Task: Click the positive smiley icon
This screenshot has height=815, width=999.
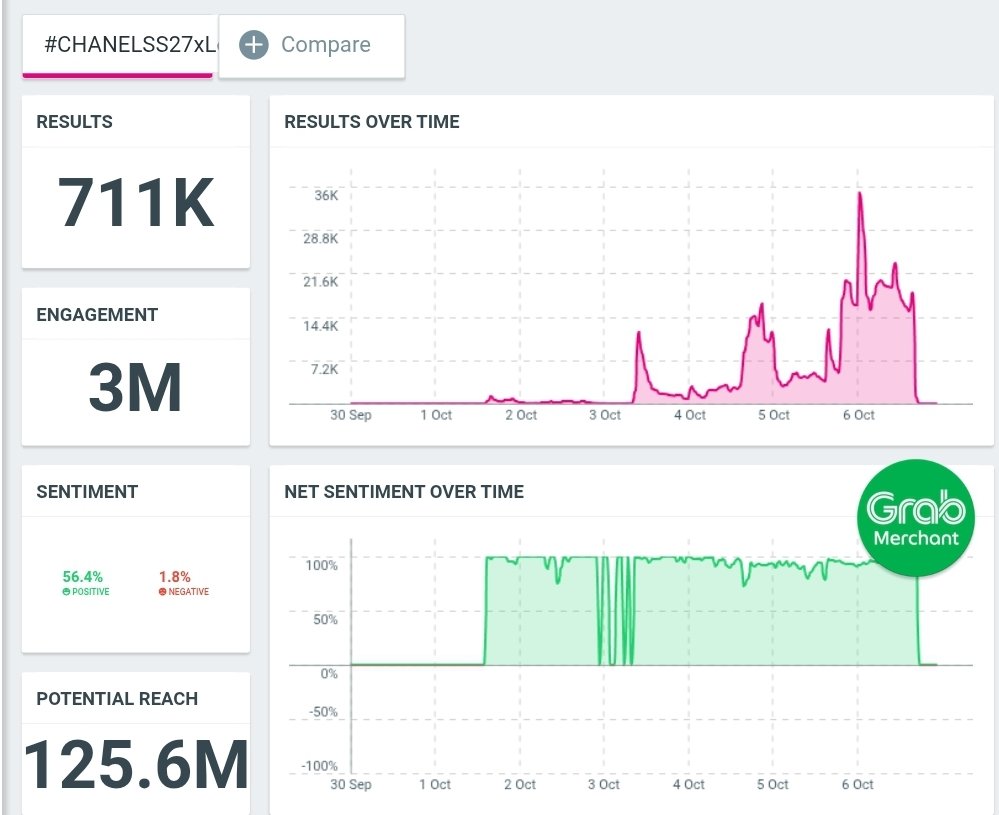Action: pos(66,592)
